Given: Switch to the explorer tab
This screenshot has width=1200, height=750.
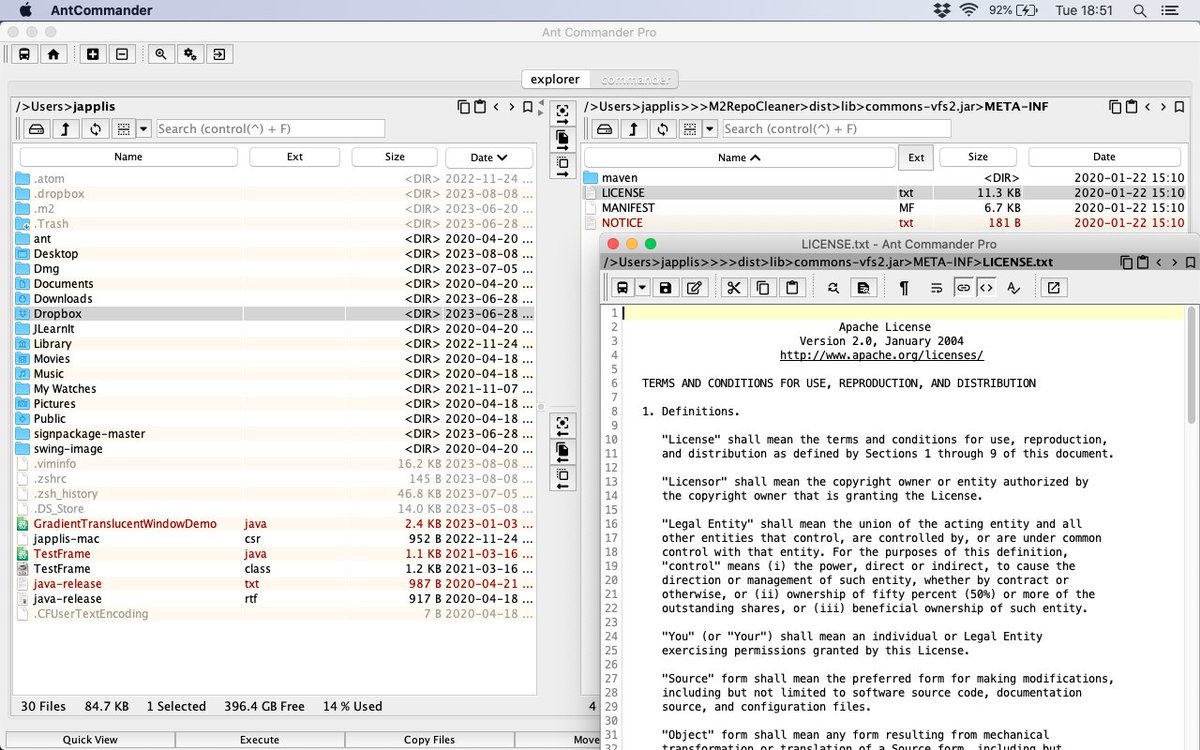Looking at the screenshot, I should (x=555, y=79).
